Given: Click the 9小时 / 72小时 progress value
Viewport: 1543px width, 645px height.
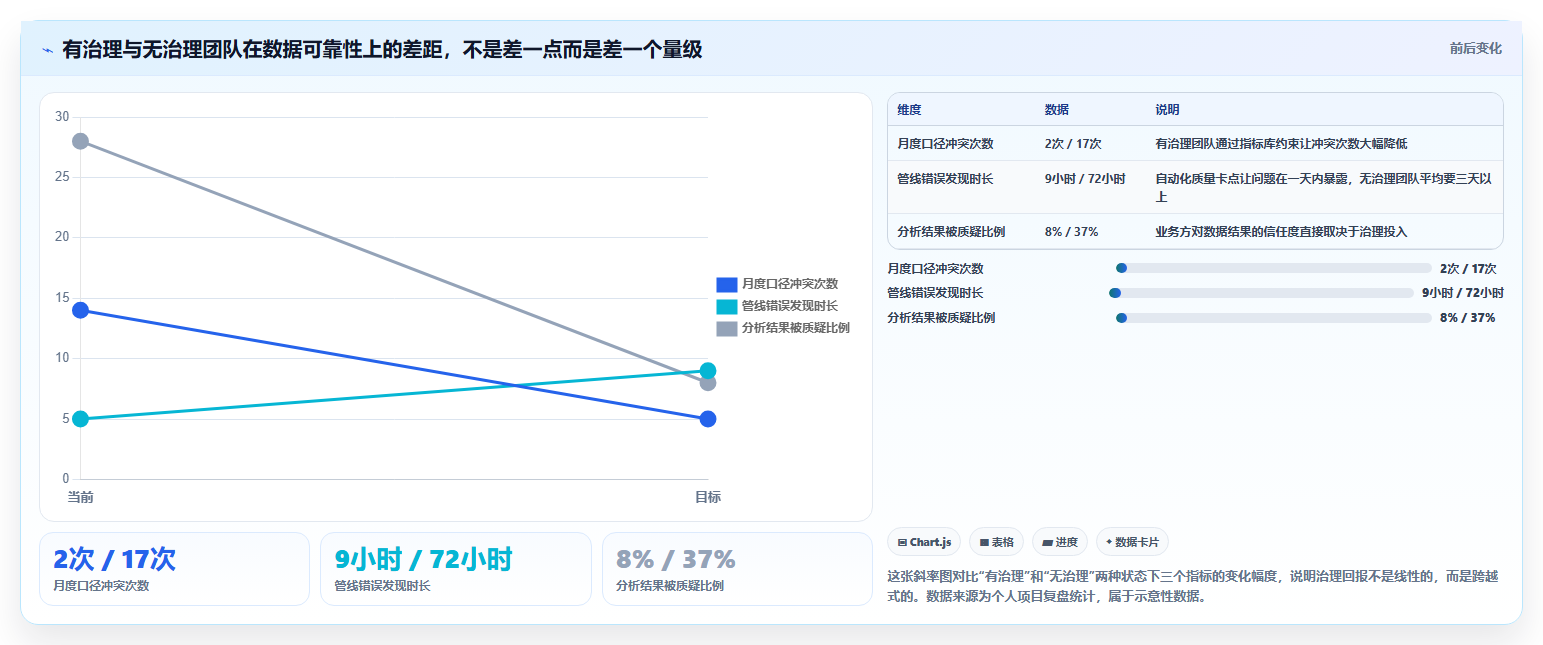Looking at the screenshot, I should click(x=1462, y=293).
